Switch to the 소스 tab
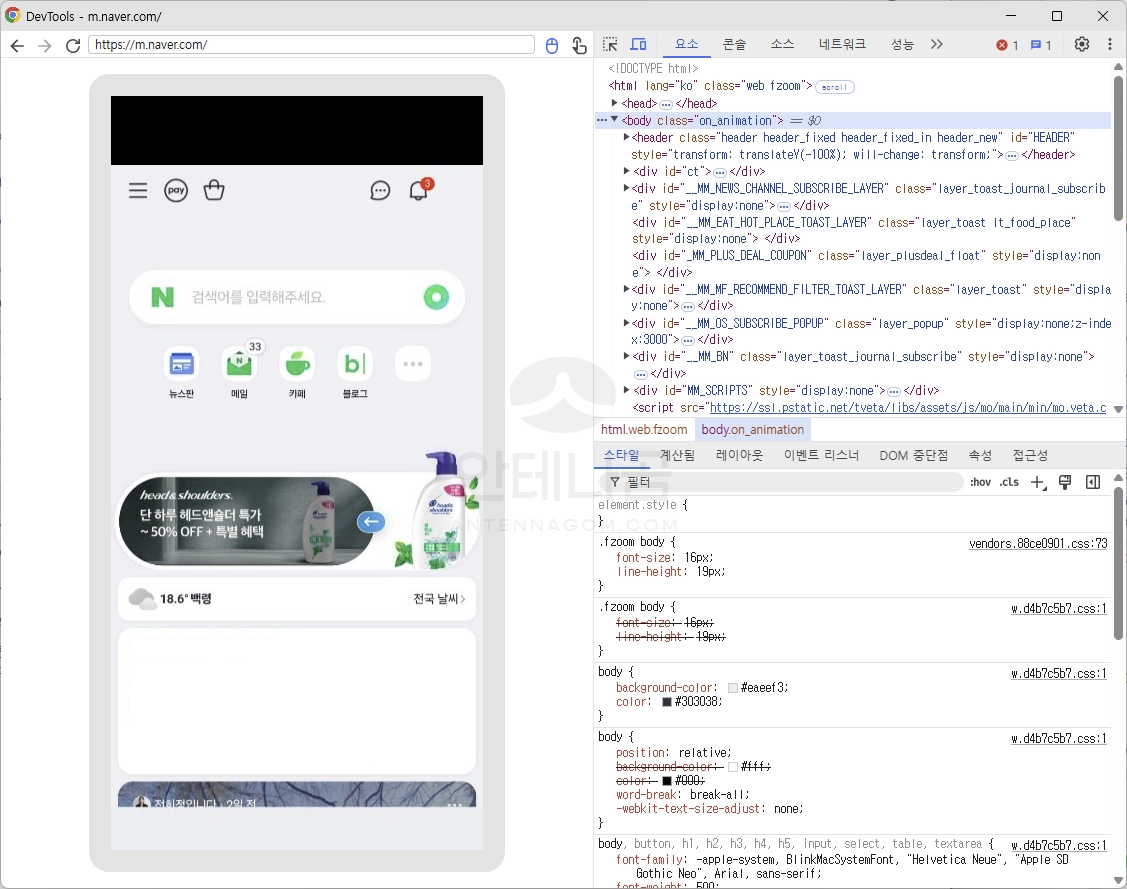Viewport: 1127px width, 889px height. 782,45
